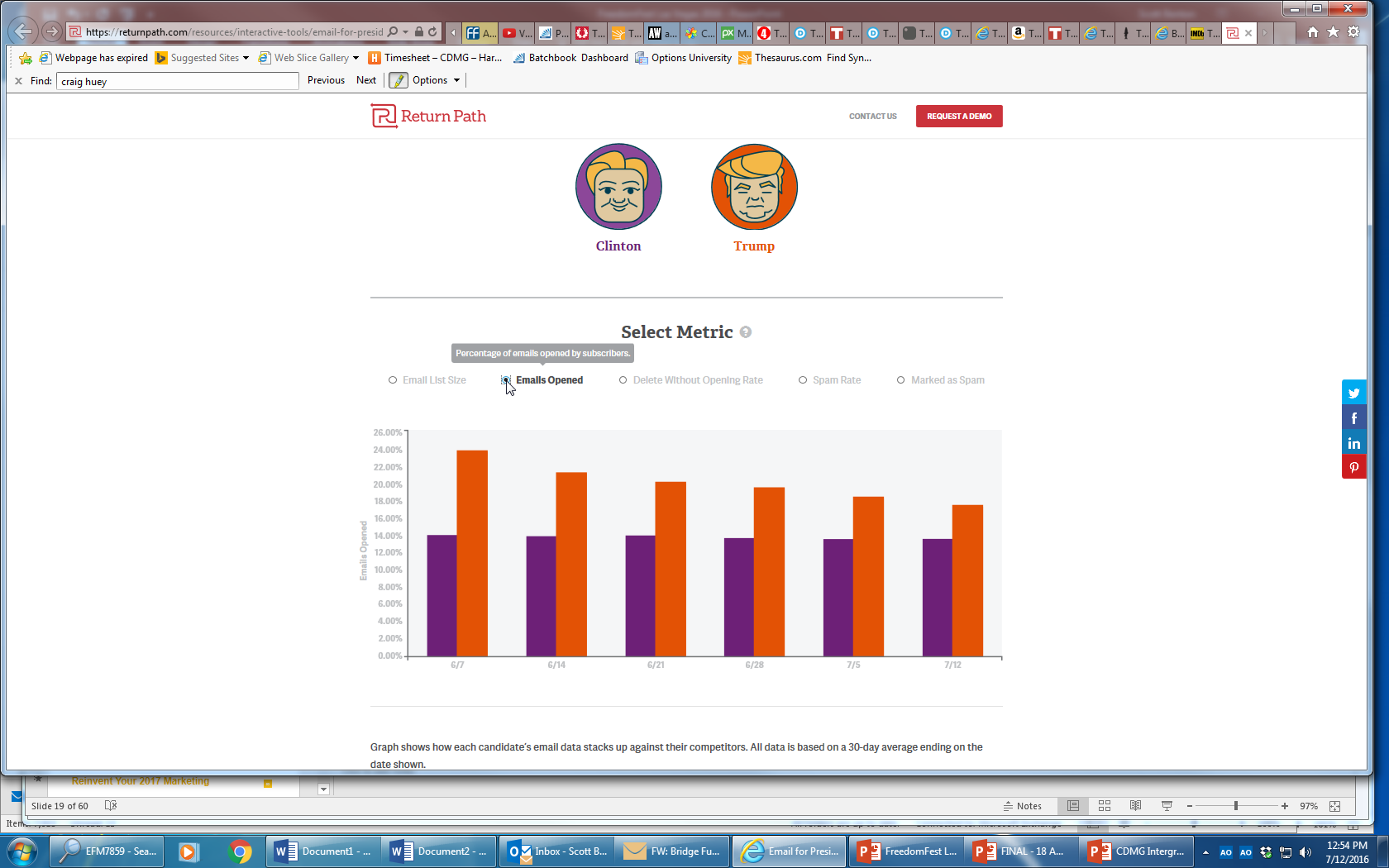Image resolution: width=1389 pixels, height=868 pixels.
Task: Open Favorites star icon in browser
Action: click(1333, 32)
